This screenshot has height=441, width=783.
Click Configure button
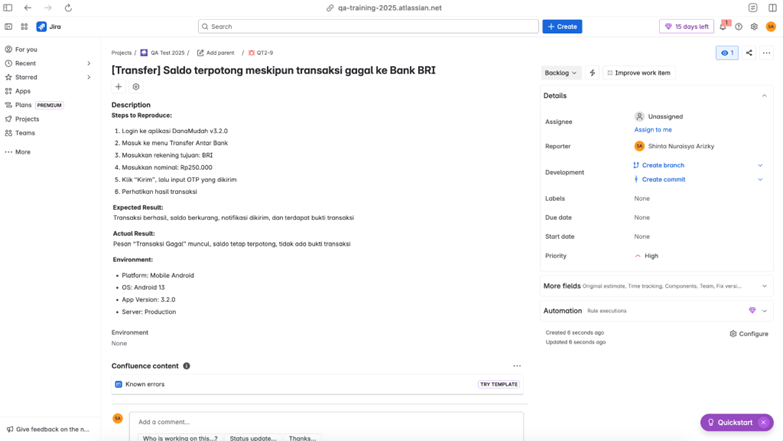pos(749,334)
